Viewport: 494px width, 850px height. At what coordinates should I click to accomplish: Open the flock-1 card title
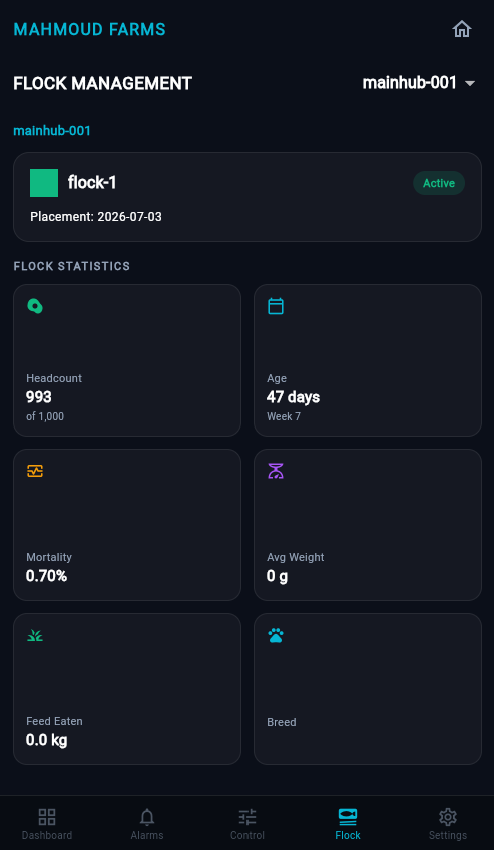click(x=92, y=183)
